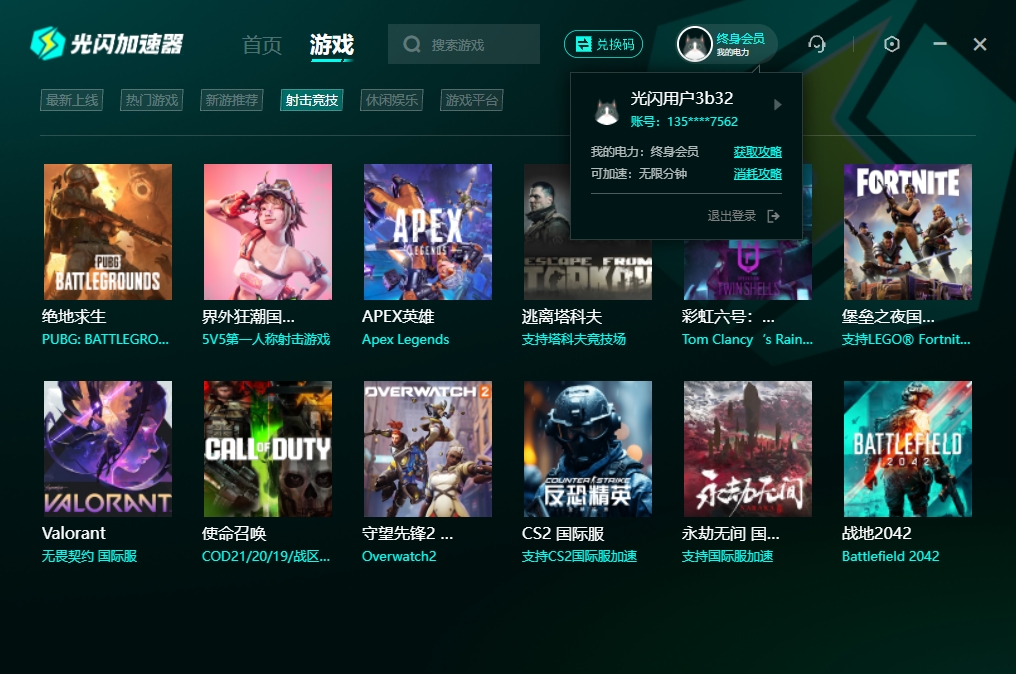Click the 我的电力 label under 终身会员
Image resolution: width=1016 pixels, height=674 pixels.
pyautogui.click(x=733, y=52)
